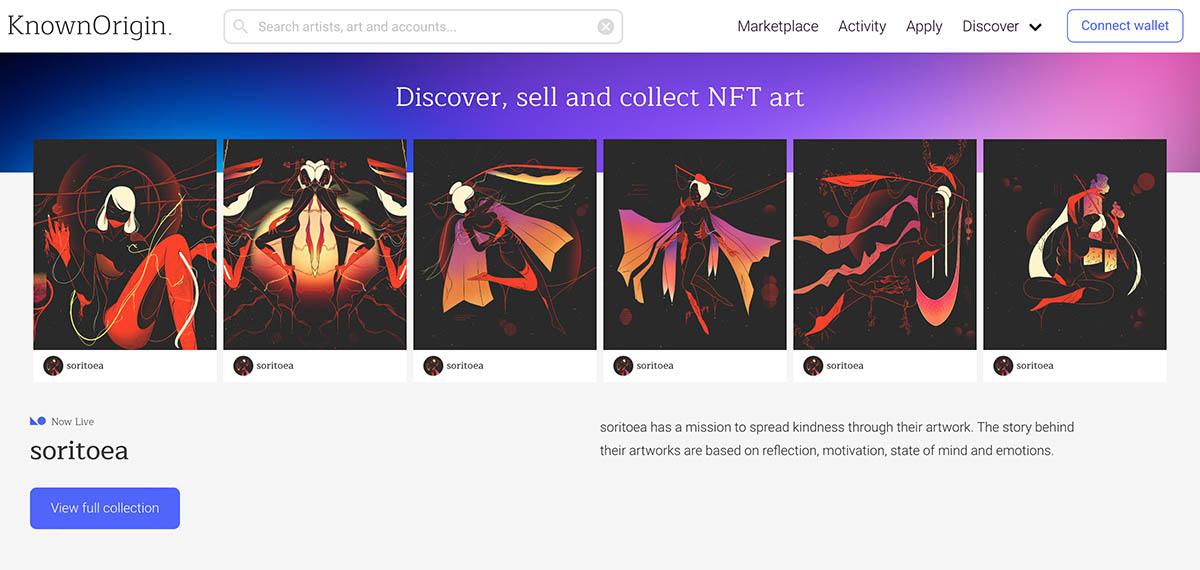This screenshot has height=570, width=1200.
Task: Click the soritoea avatar under the second artwork
Action: 243,366
